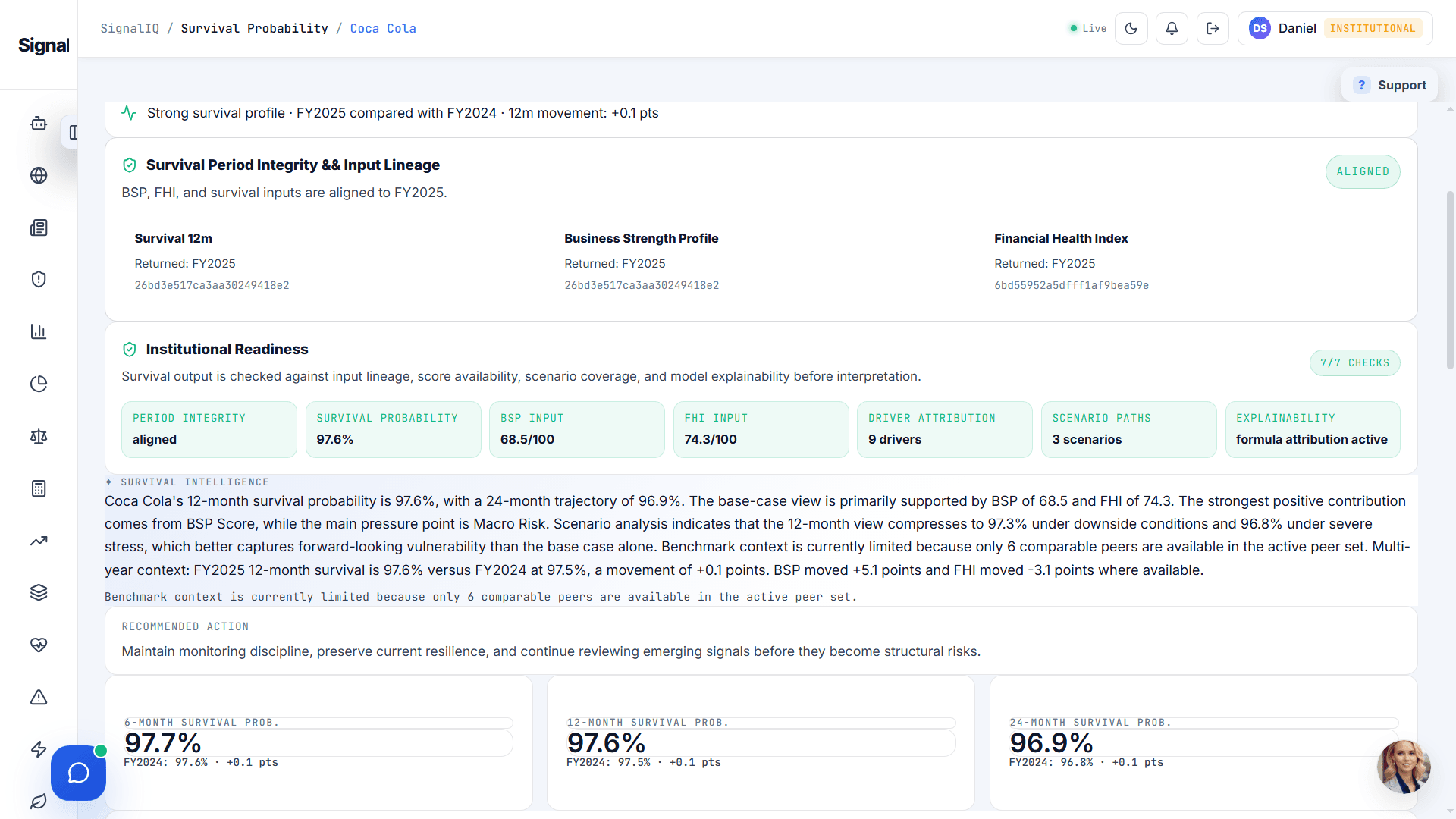
Task: Open Daniel's user profile menu
Action: [1335, 28]
